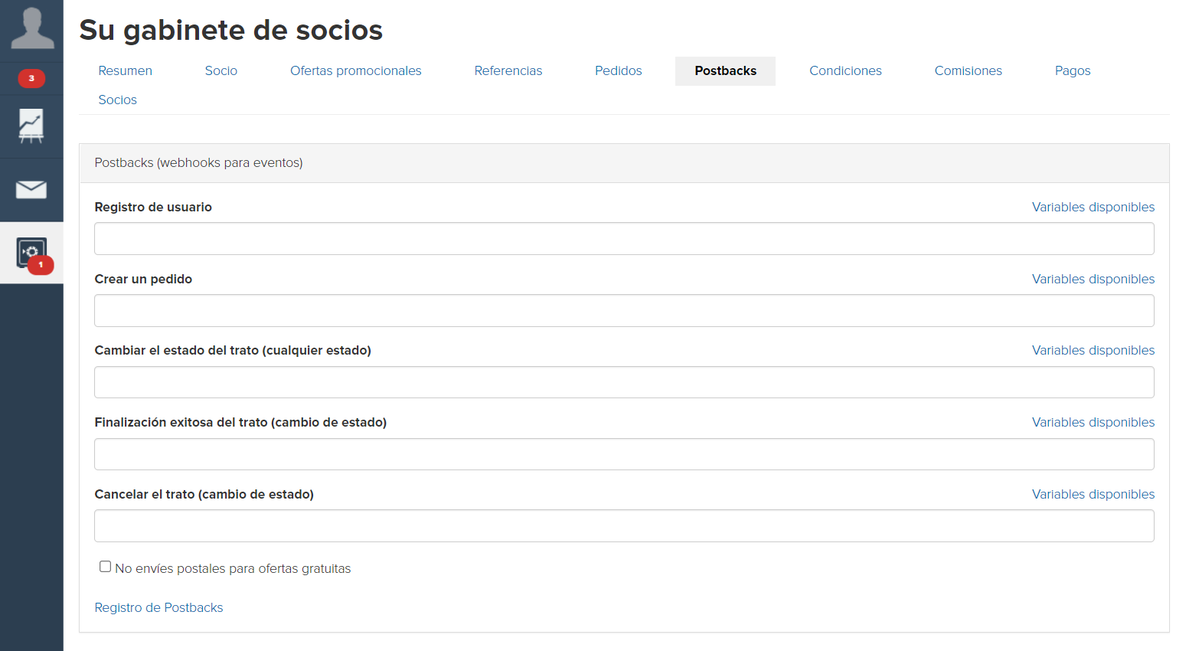Open the Registro de Postbacks link
This screenshot has width=1199, height=651.
[x=158, y=607]
